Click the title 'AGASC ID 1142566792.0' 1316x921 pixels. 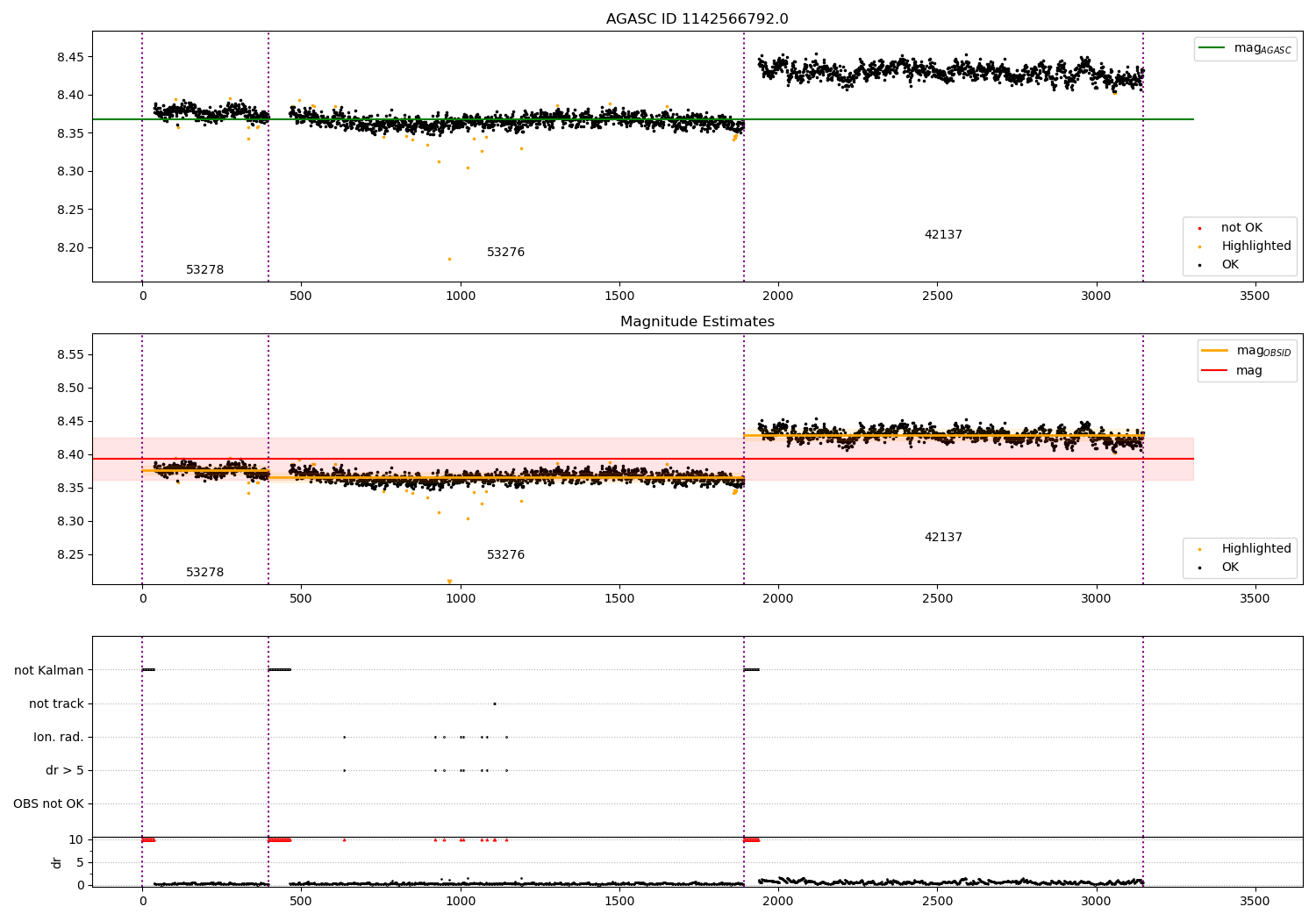697,19
